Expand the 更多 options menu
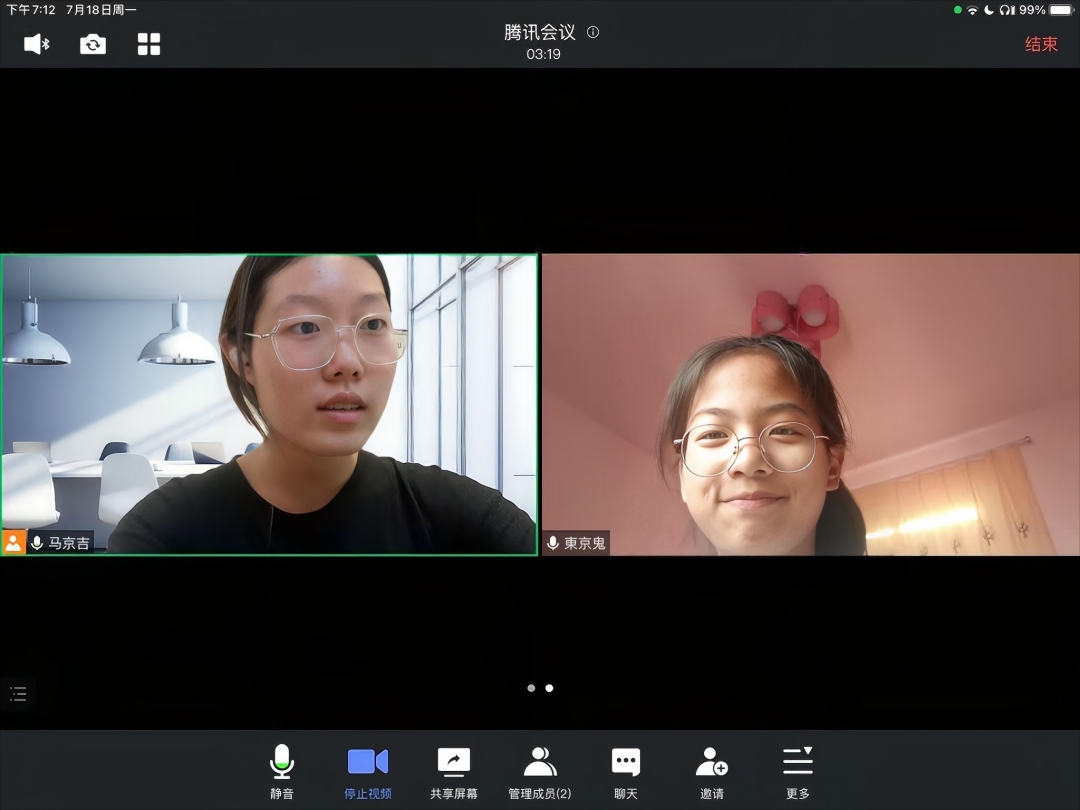This screenshot has height=810, width=1080. (798, 772)
